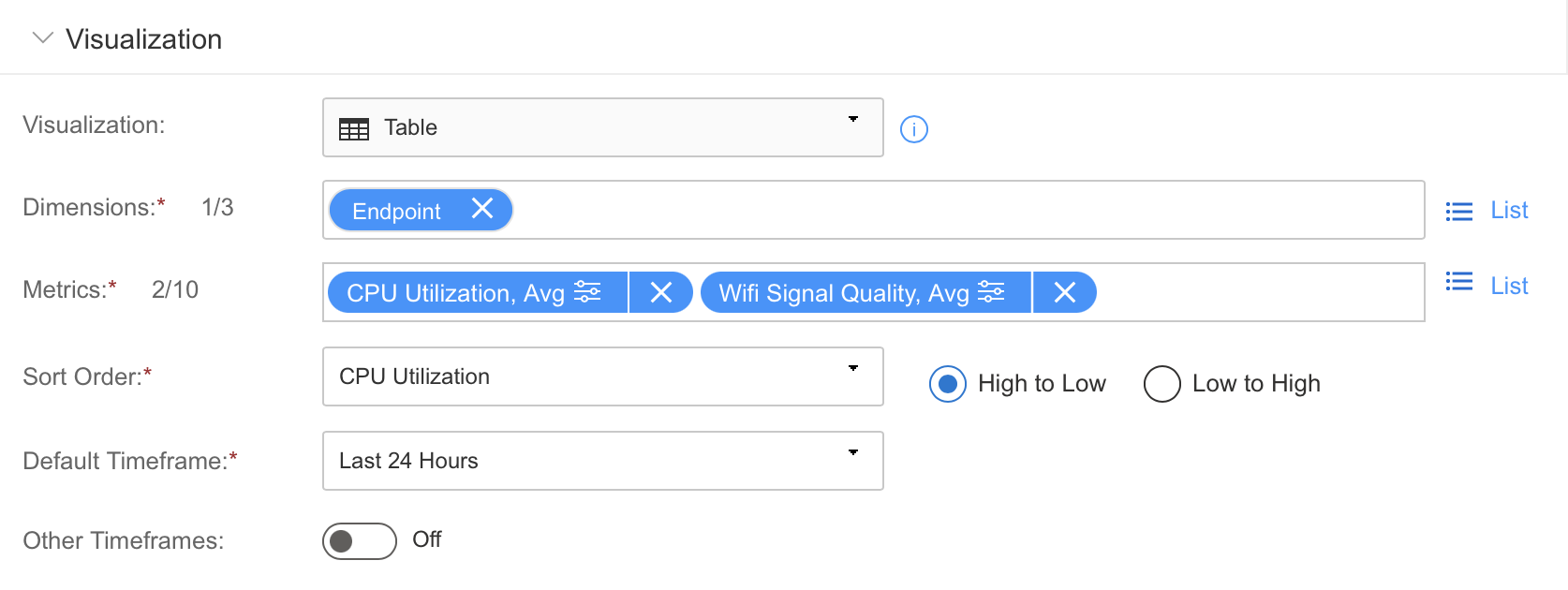The image size is (1568, 590).
Task: Select the High to Low radio button
Action: [x=948, y=384]
